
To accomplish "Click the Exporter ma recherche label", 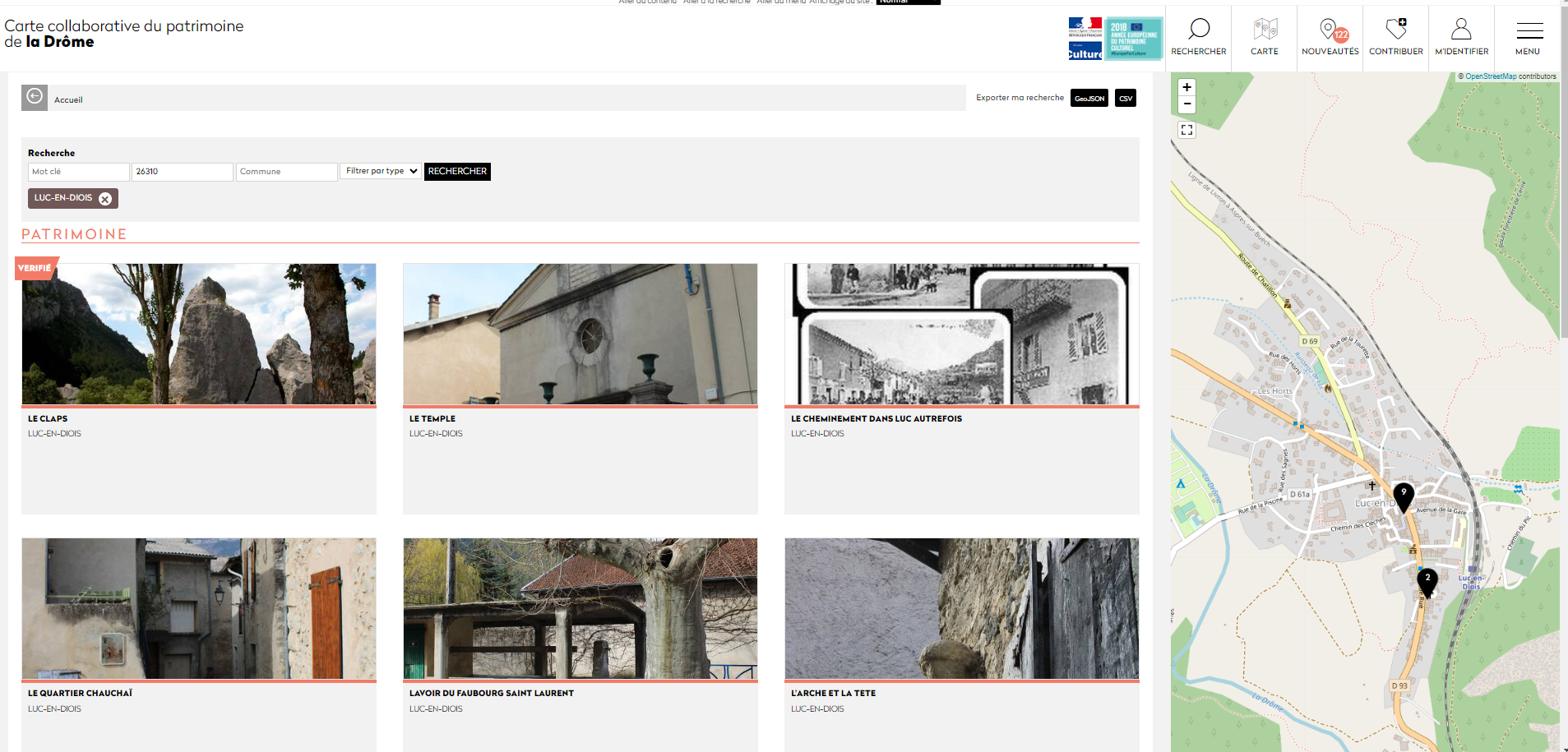I will (1020, 98).
